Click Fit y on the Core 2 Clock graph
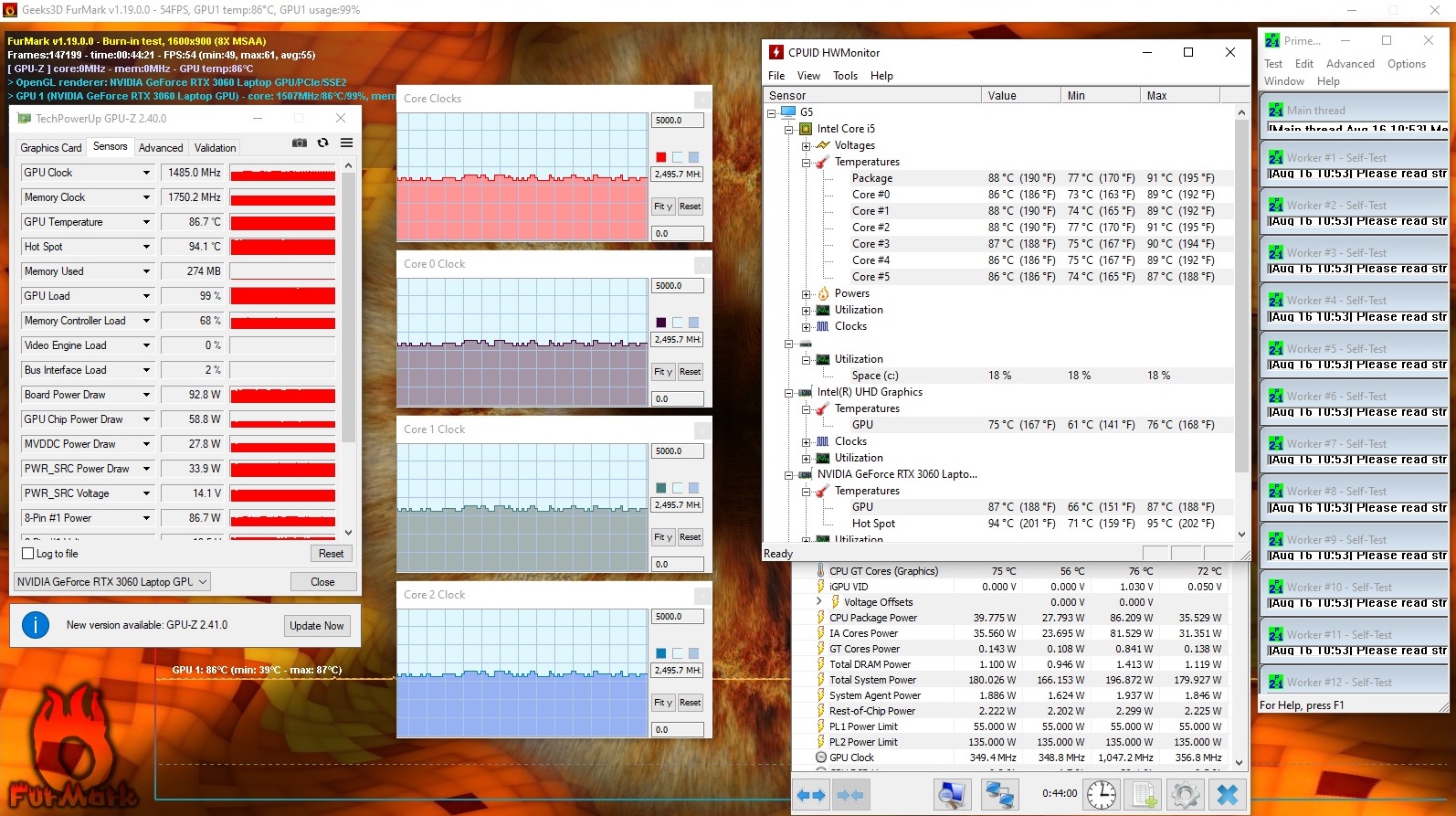 click(663, 703)
